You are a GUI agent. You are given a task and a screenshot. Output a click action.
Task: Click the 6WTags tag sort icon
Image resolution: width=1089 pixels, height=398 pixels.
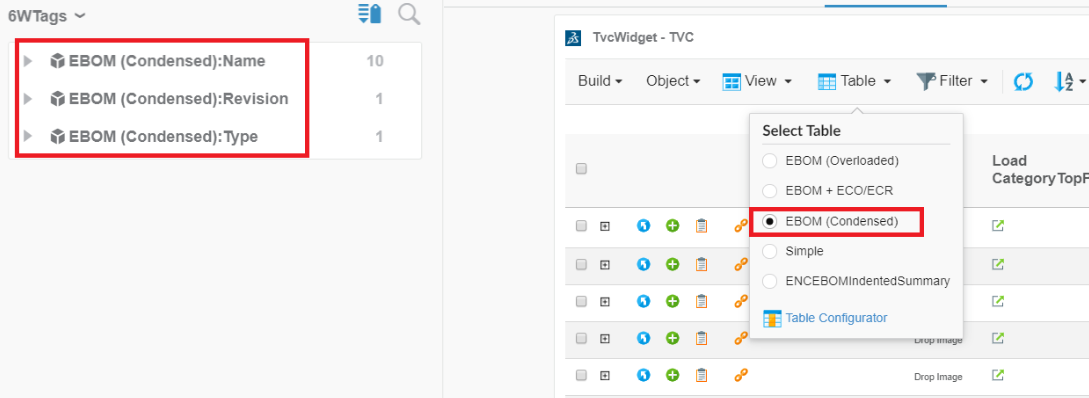(369, 13)
